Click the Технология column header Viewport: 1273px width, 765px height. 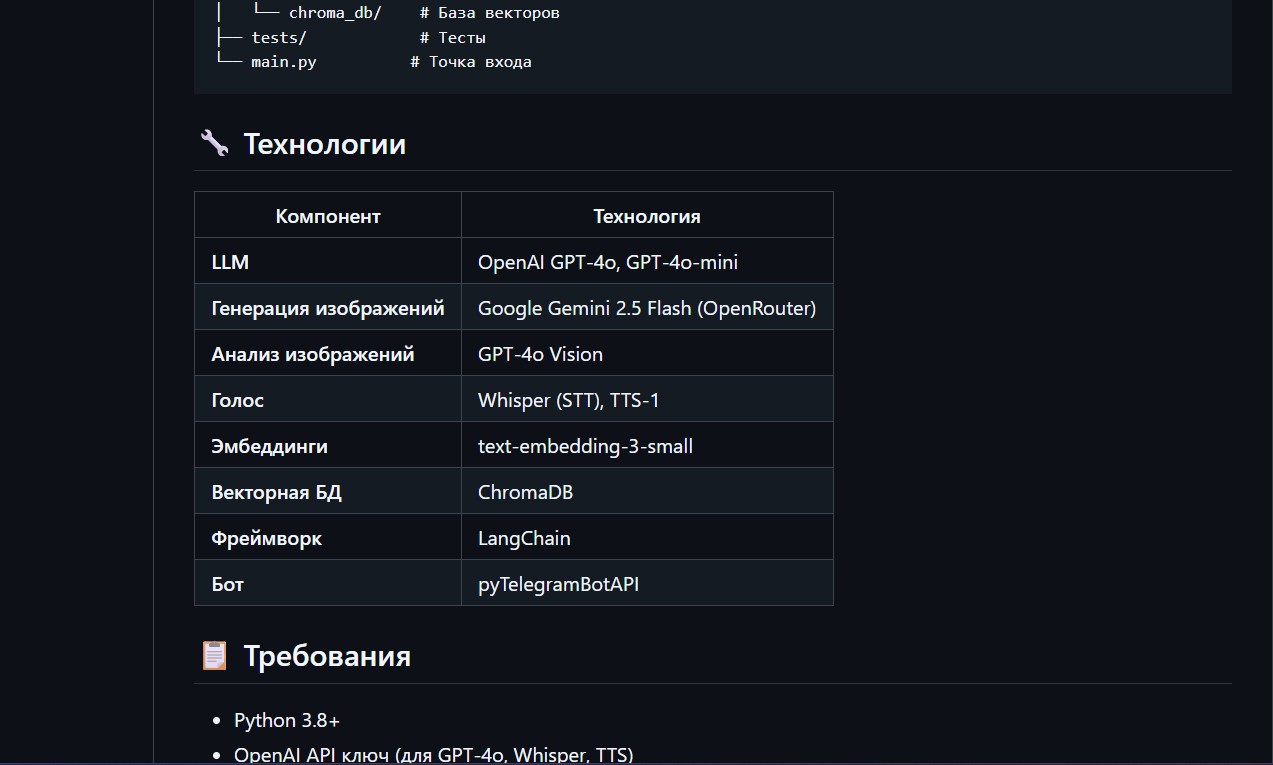coord(647,215)
